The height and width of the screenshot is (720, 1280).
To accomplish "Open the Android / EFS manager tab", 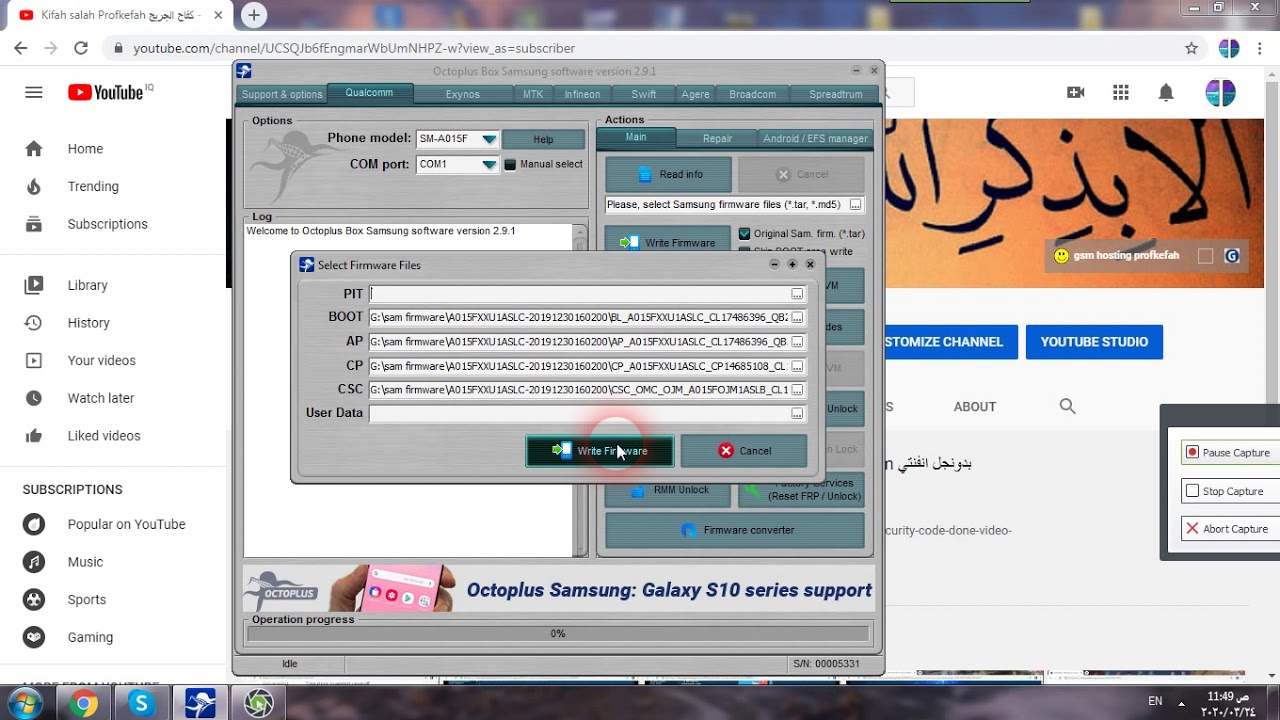I will pyautogui.click(x=815, y=138).
